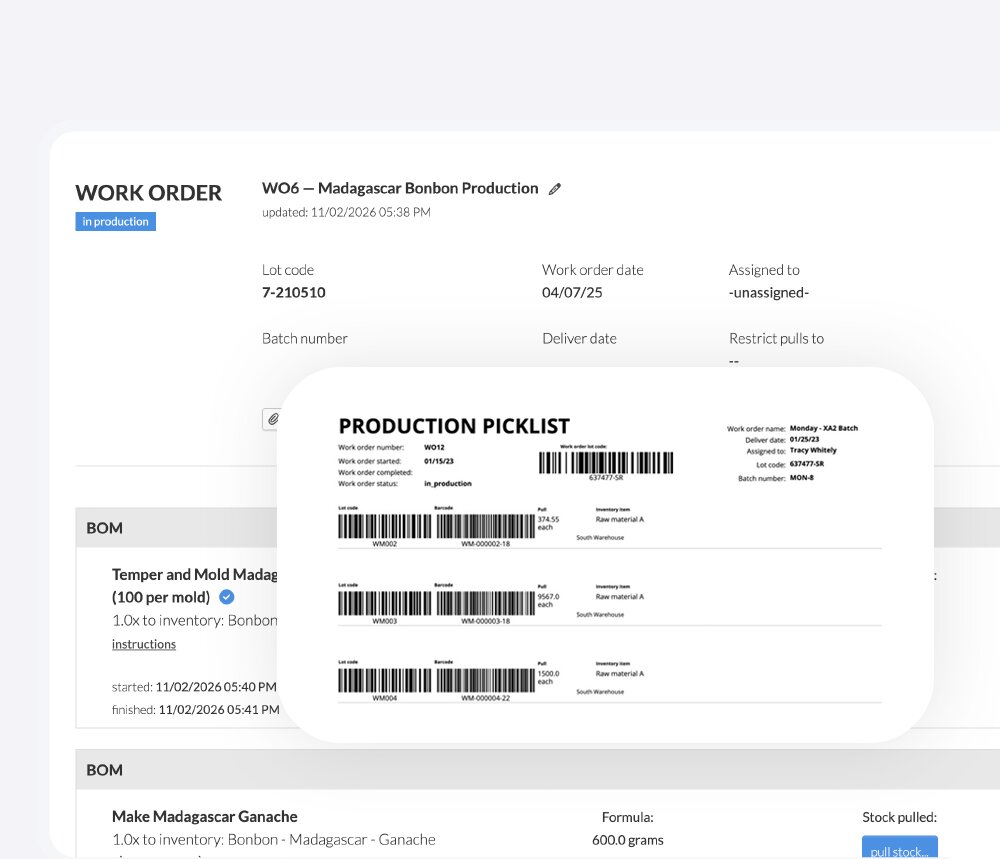Click the work order lot code barcode 637477-SR
Viewport: 1000px width, 859px height.
pyautogui.click(x=606, y=463)
